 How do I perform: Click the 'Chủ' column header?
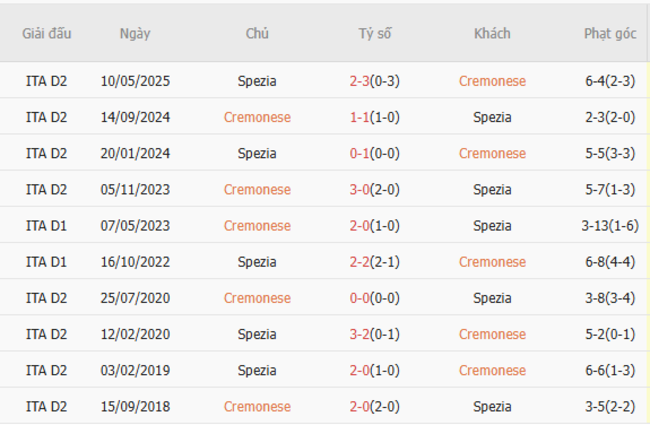click(257, 33)
